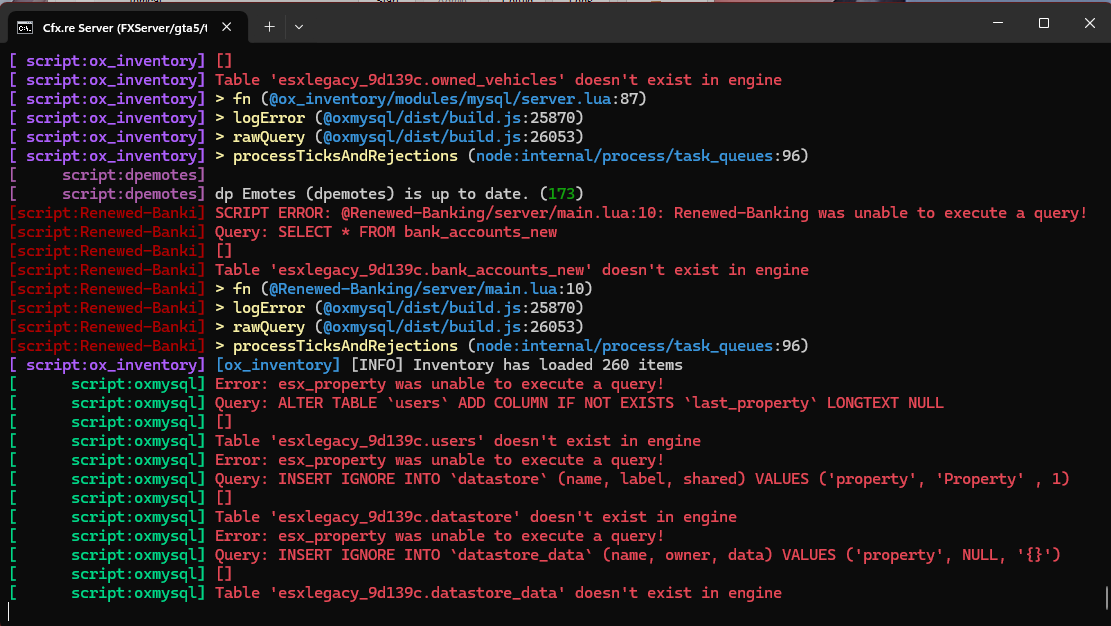The image size is (1111, 626).
Task: Click the first 'Error: esx_property was unable' line
Action: pyautogui.click(x=439, y=384)
